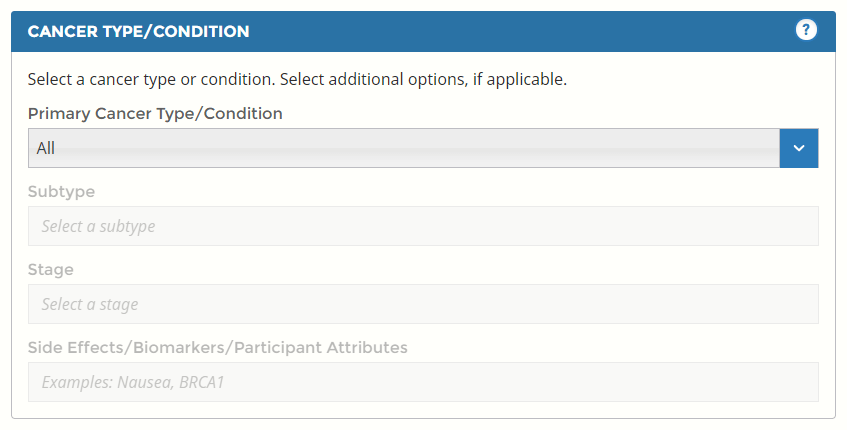Click the Primary Cancer Type/Condition label
This screenshot has width=847, height=430.
[155, 113]
